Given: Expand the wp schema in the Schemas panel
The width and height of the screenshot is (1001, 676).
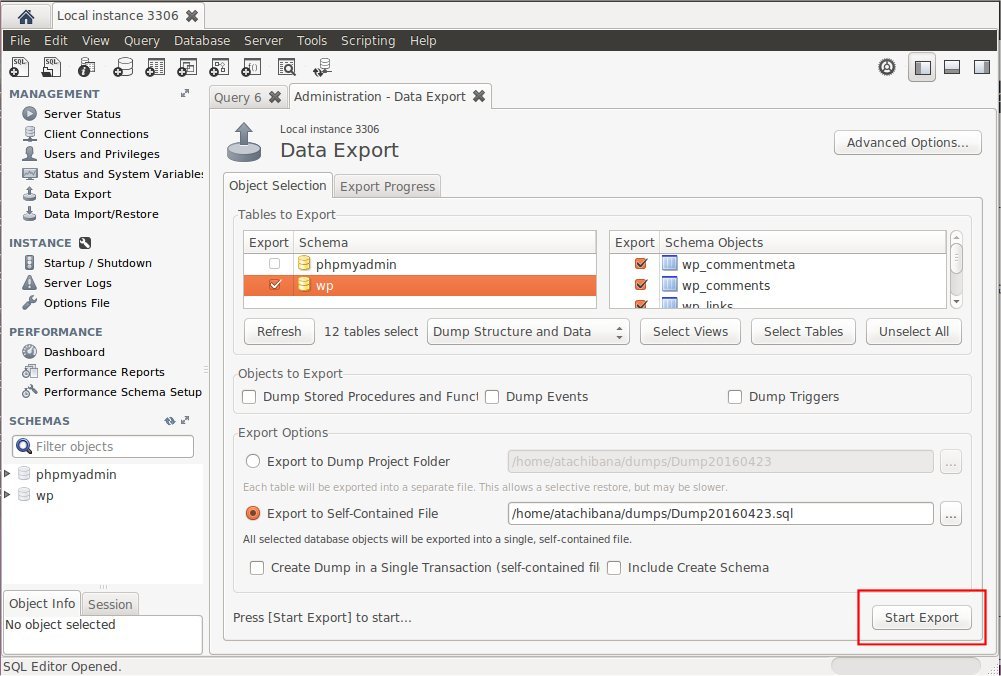Looking at the screenshot, I should pos(9,495).
